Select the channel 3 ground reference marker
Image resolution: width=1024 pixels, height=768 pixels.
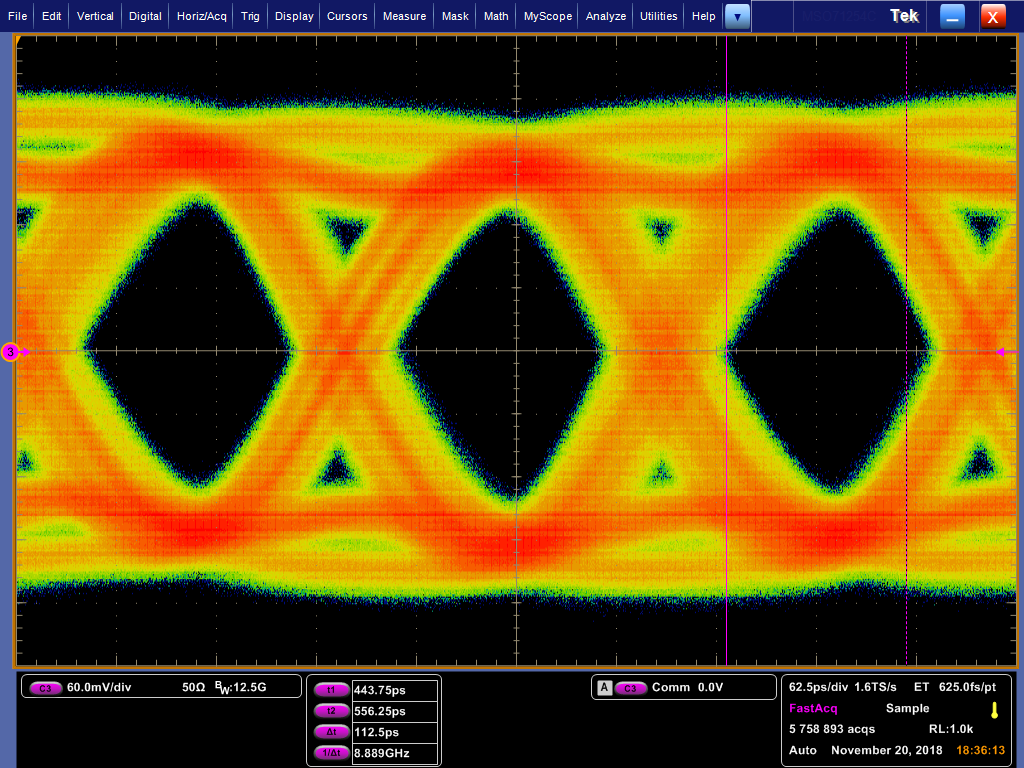pos(12,352)
